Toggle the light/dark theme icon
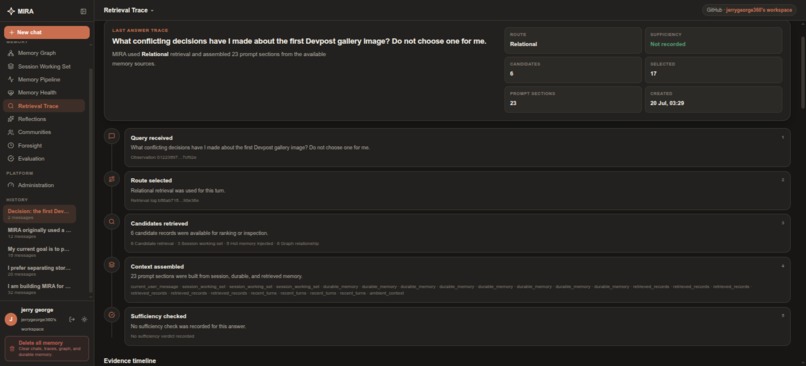This screenshot has height=366, width=806. [84, 319]
